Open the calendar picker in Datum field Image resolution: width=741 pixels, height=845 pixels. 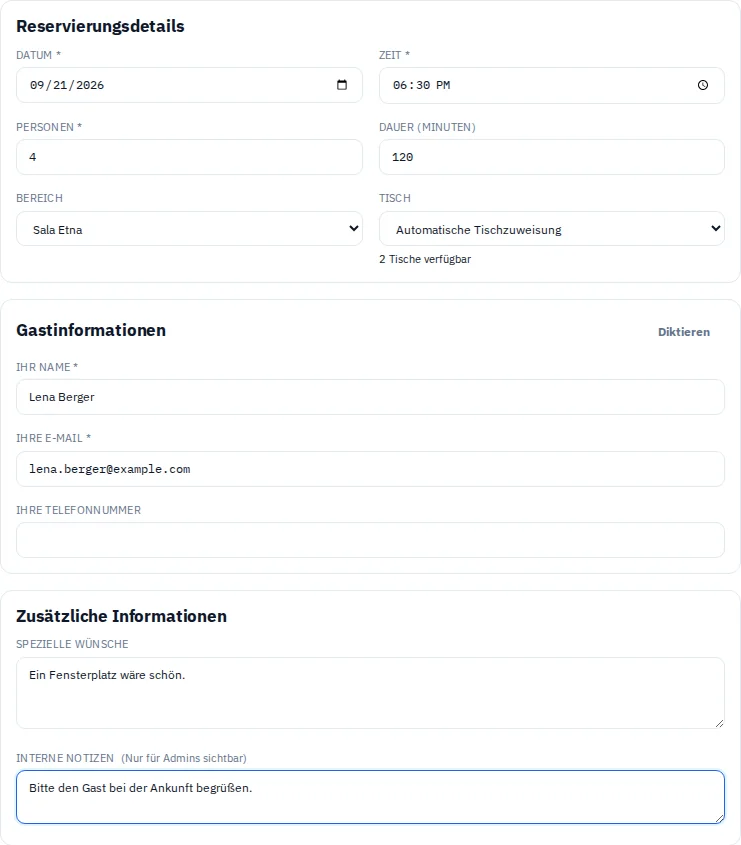[x=342, y=85]
